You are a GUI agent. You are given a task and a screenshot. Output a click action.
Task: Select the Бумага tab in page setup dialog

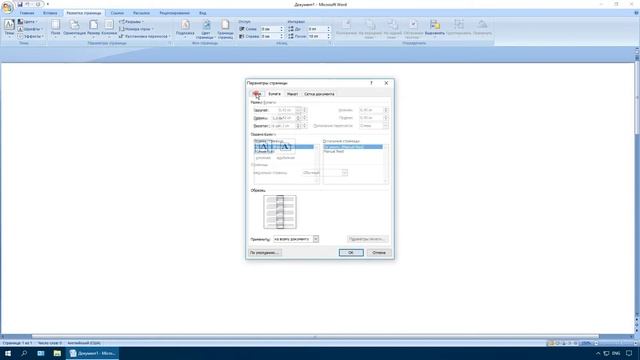(274, 94)
